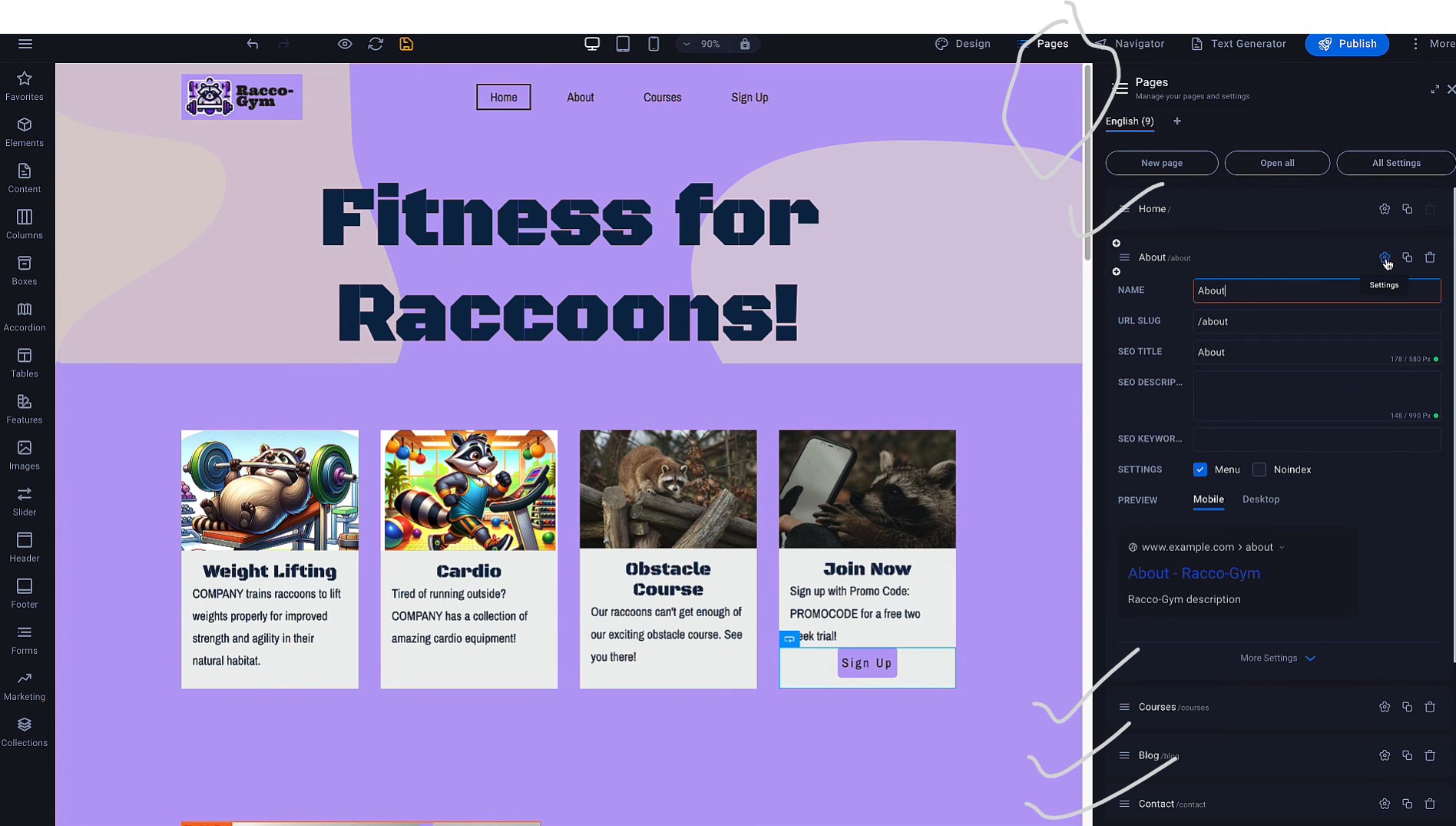The width and height of the screenshot is (1456, 826).
Task: Open the Forms panel
Action: (25, 639)
